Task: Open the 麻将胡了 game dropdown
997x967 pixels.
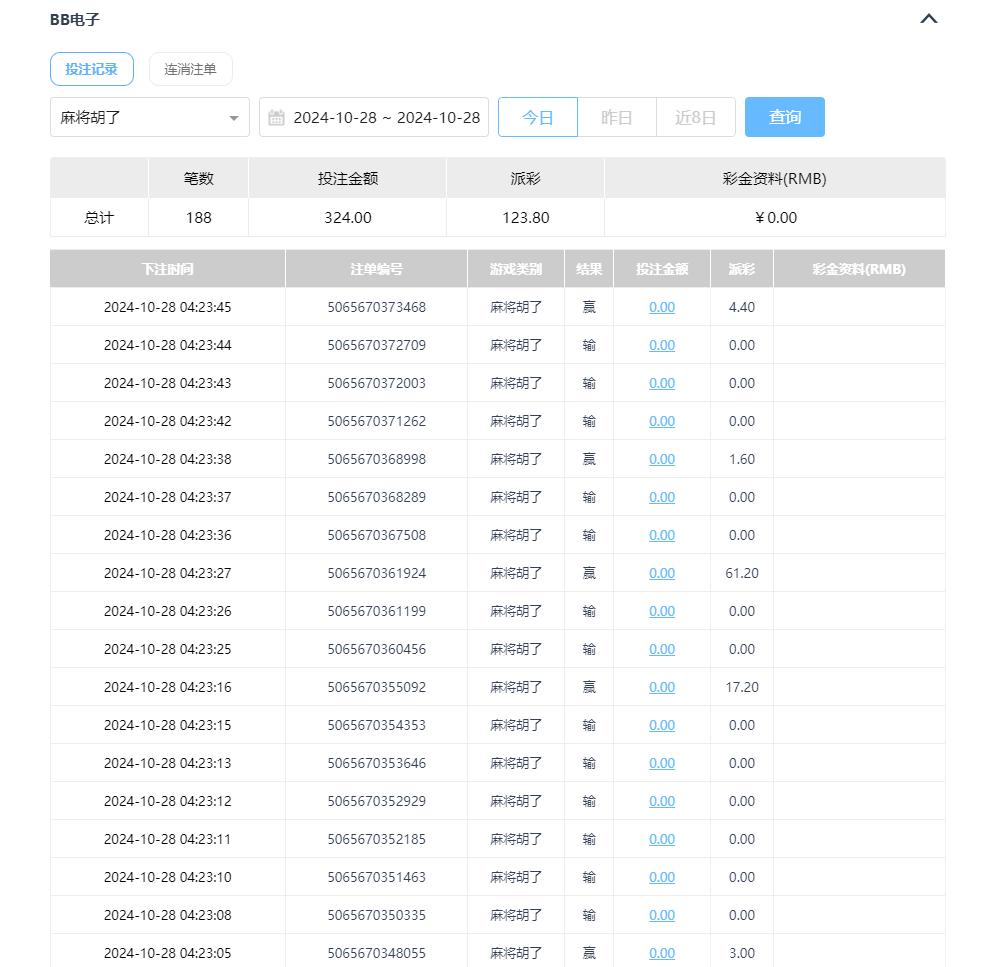Action: click(140, 117)
